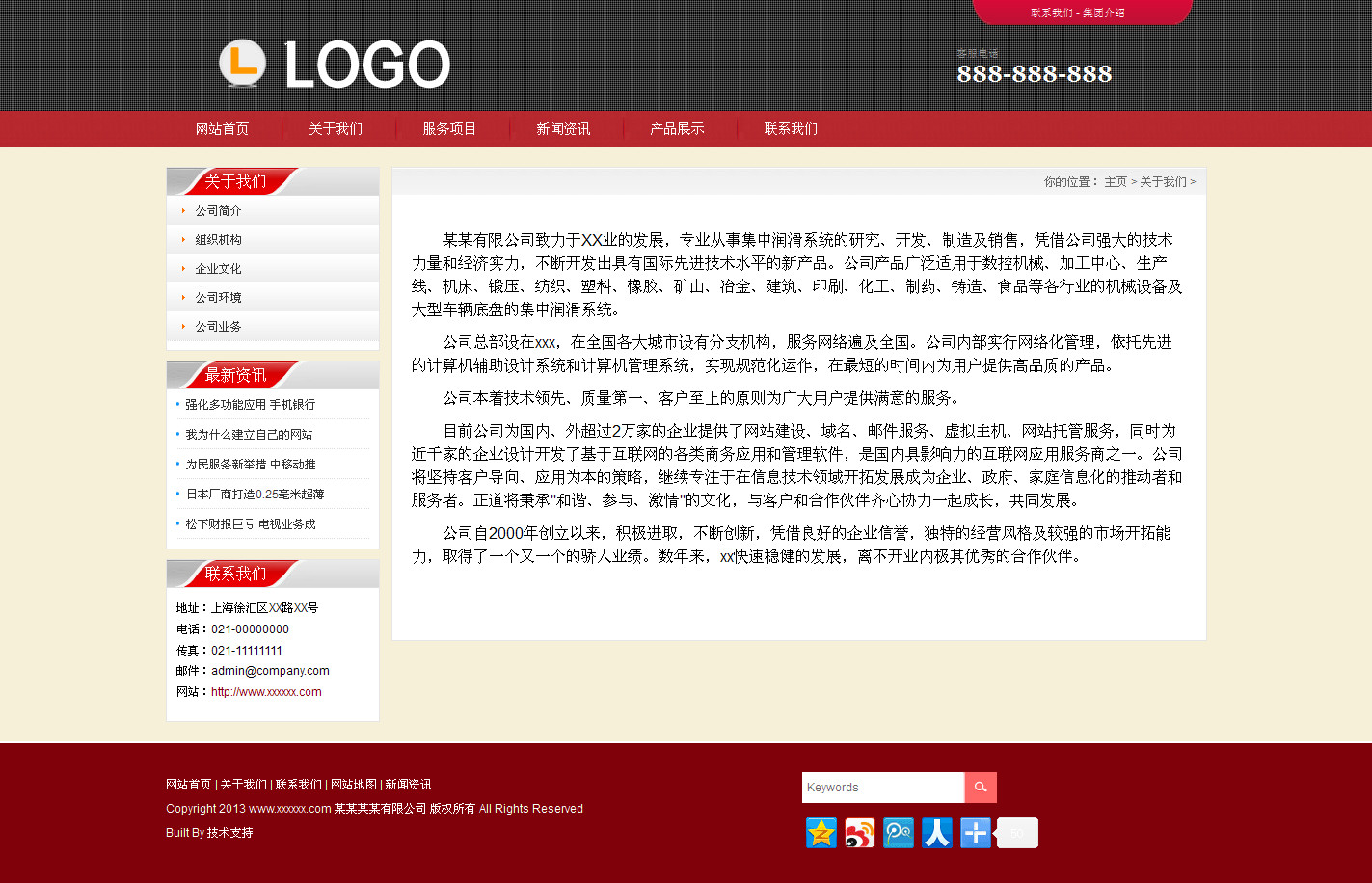1372x883 pixels.
Task: Share to Renren icon
Action: pyautogui.click(x=937, y=833)
